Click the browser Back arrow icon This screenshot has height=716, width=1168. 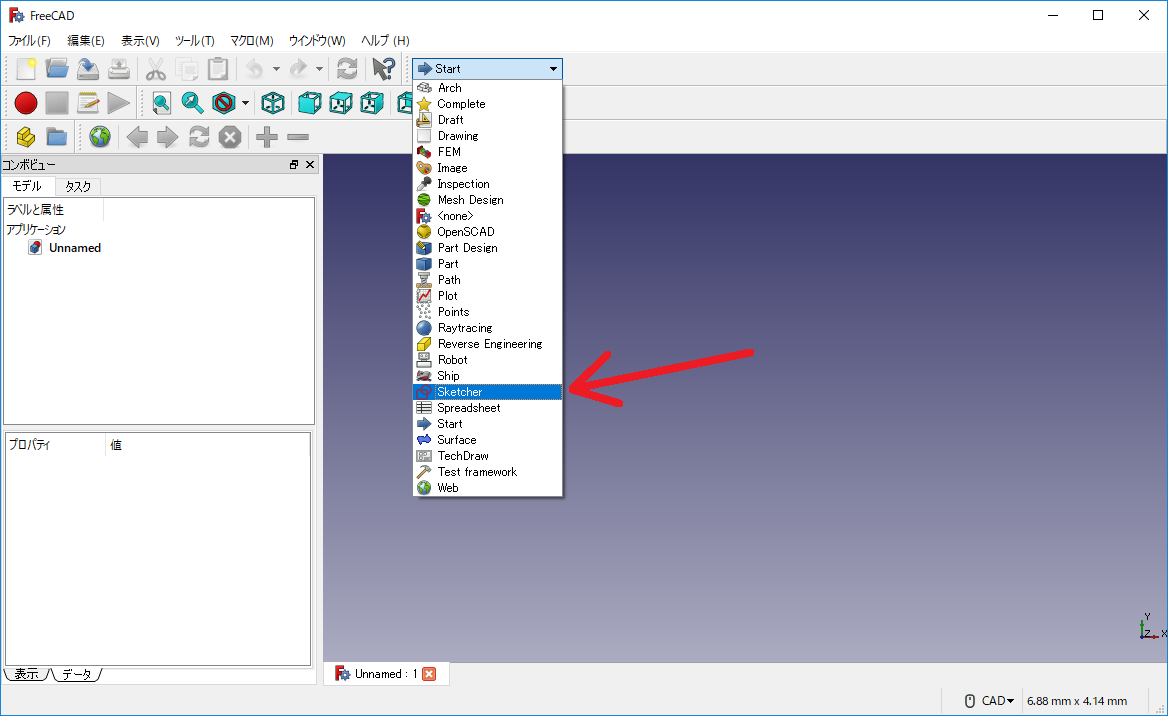click(x=137, y=137)
